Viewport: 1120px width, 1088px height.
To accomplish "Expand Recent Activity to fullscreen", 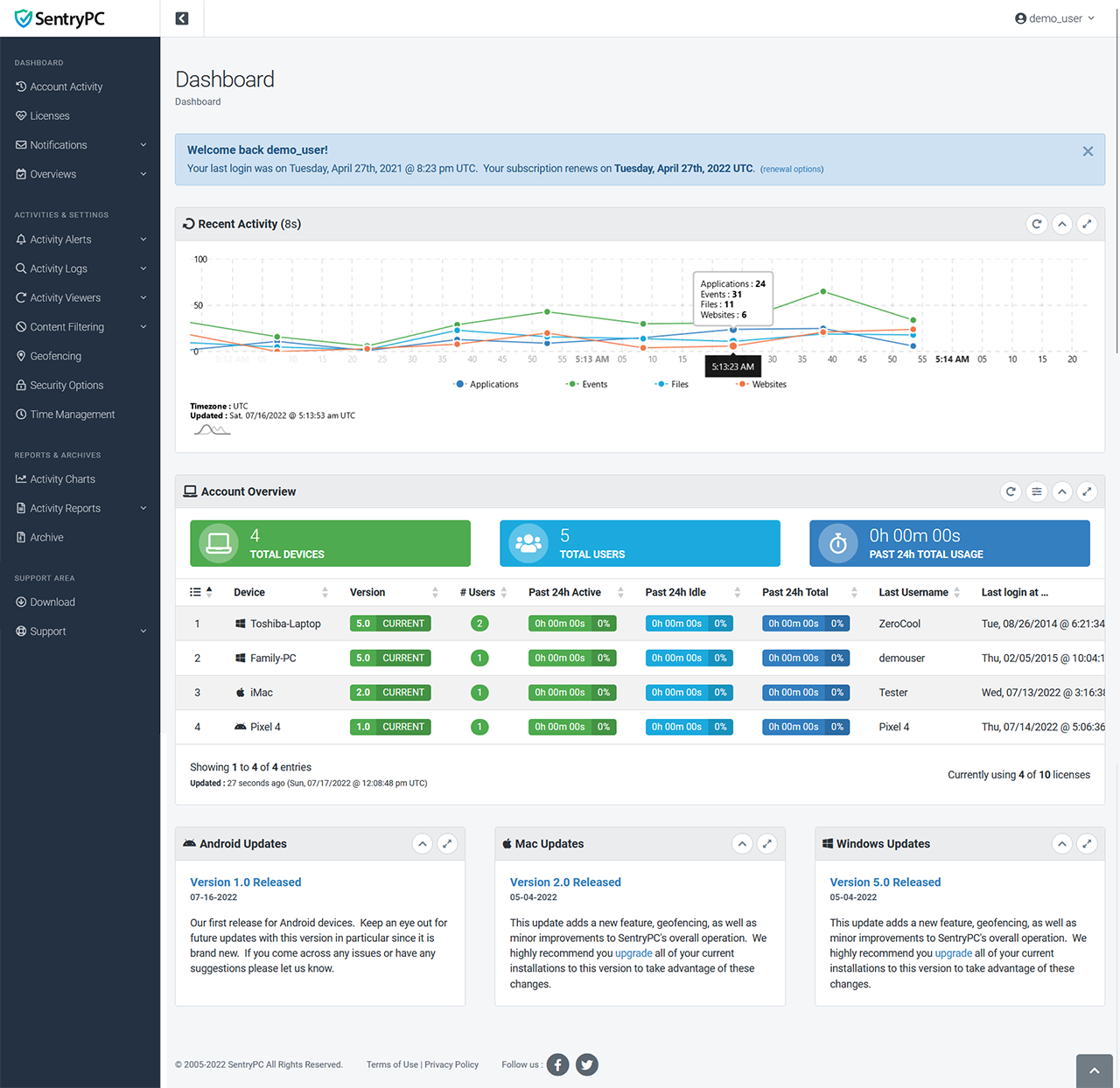I will point(1087,224).
